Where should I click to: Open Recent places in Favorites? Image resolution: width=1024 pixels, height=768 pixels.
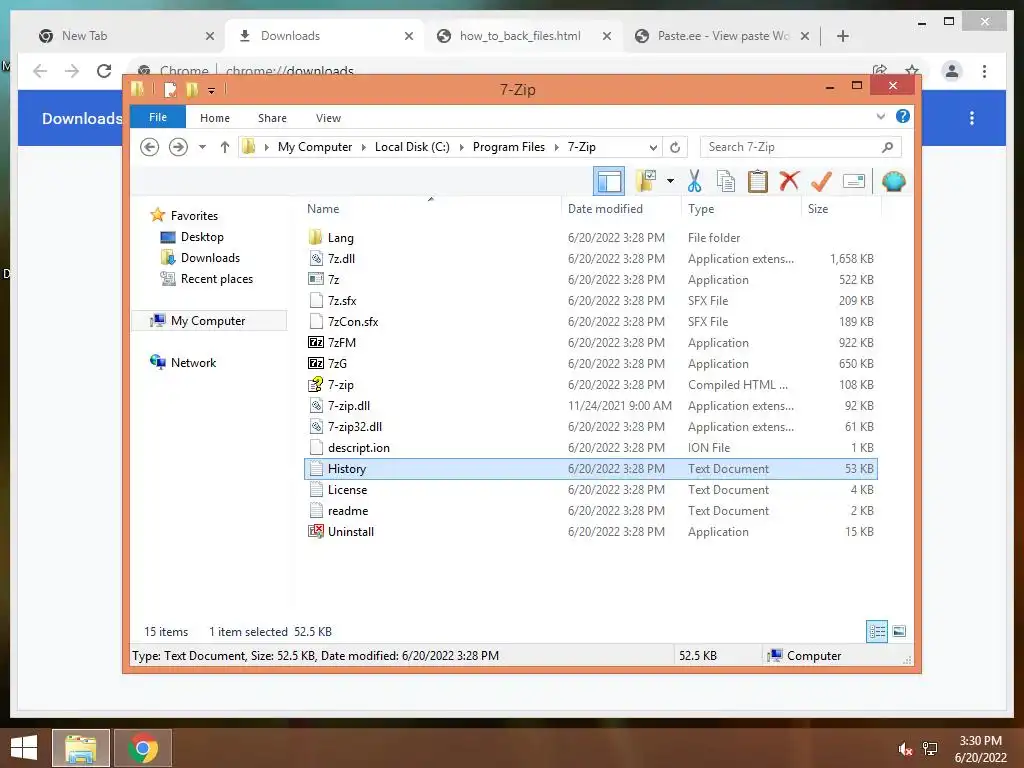click(216, 278)
